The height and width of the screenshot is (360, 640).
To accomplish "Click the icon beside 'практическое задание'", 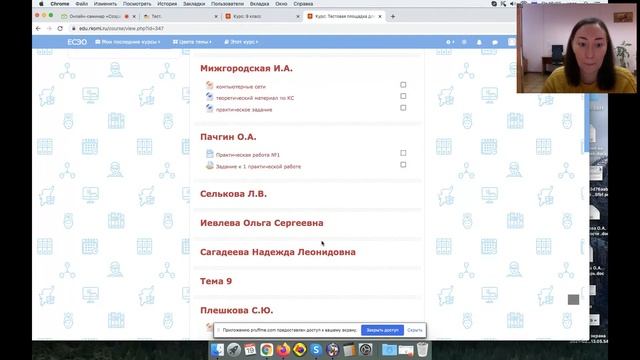I will tap(209, 108).
